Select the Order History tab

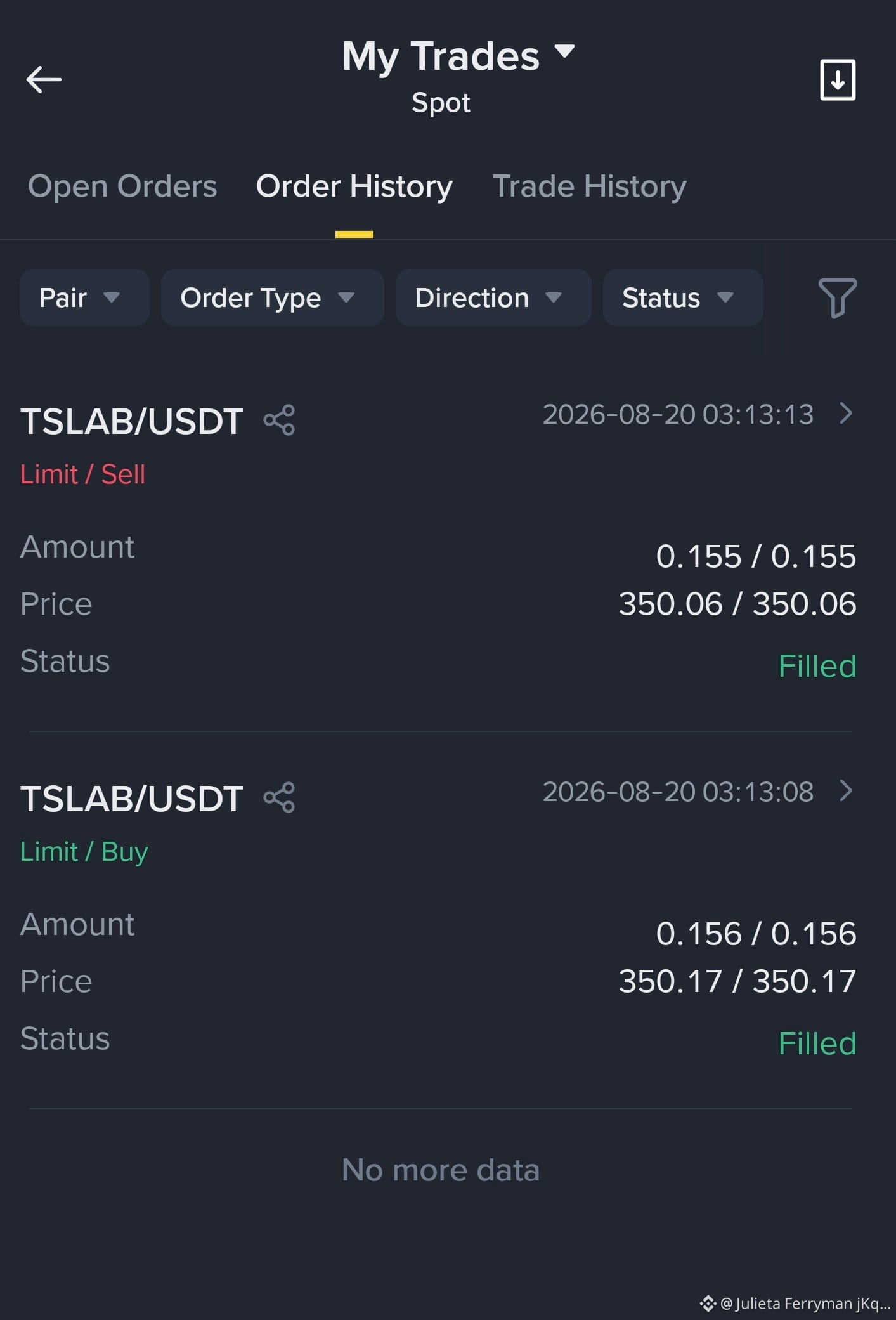[x=354, y=186]
